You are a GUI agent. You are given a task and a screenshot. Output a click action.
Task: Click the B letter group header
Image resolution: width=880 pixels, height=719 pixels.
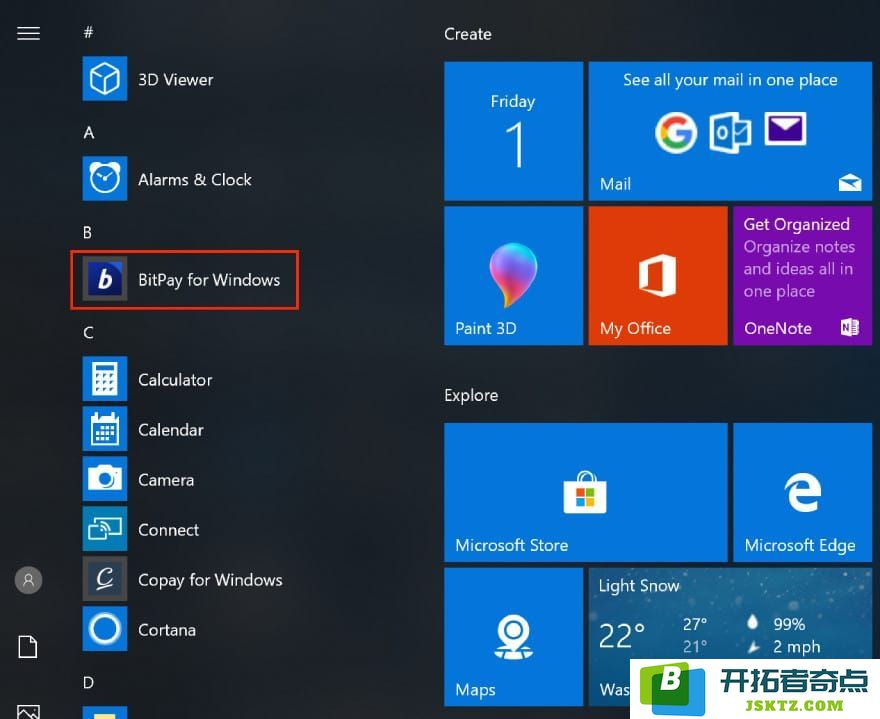(x=88, y=232)
